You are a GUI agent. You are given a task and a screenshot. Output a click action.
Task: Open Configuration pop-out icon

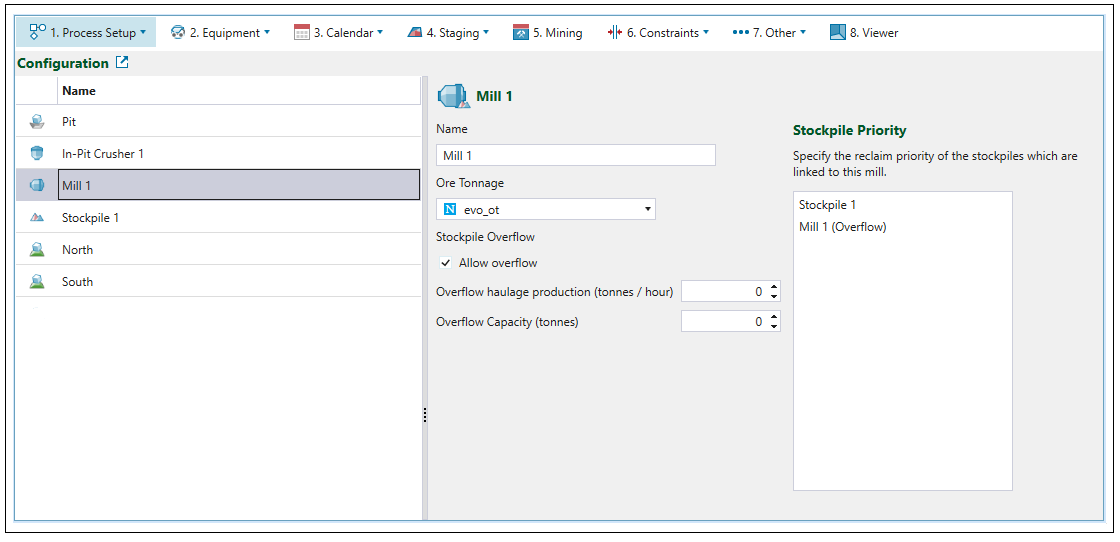pyautogui.click(x=122, y=63)
